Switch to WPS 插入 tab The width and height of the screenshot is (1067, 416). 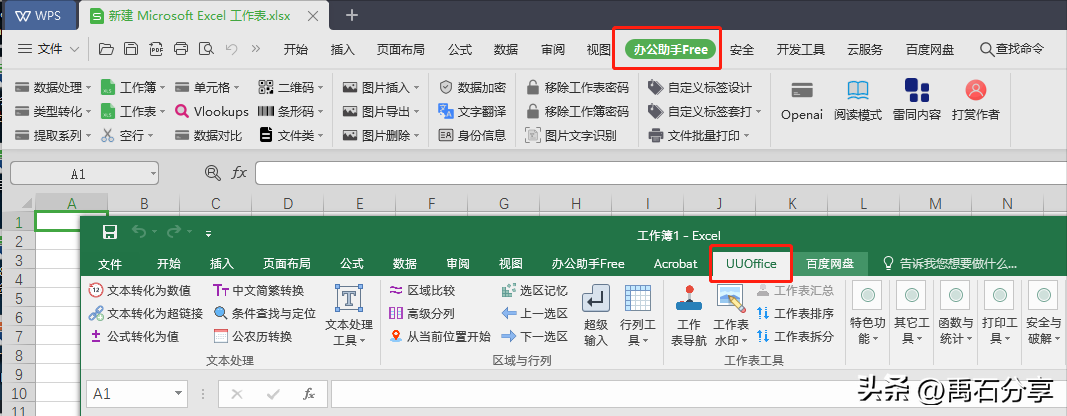tap(342, 49)
